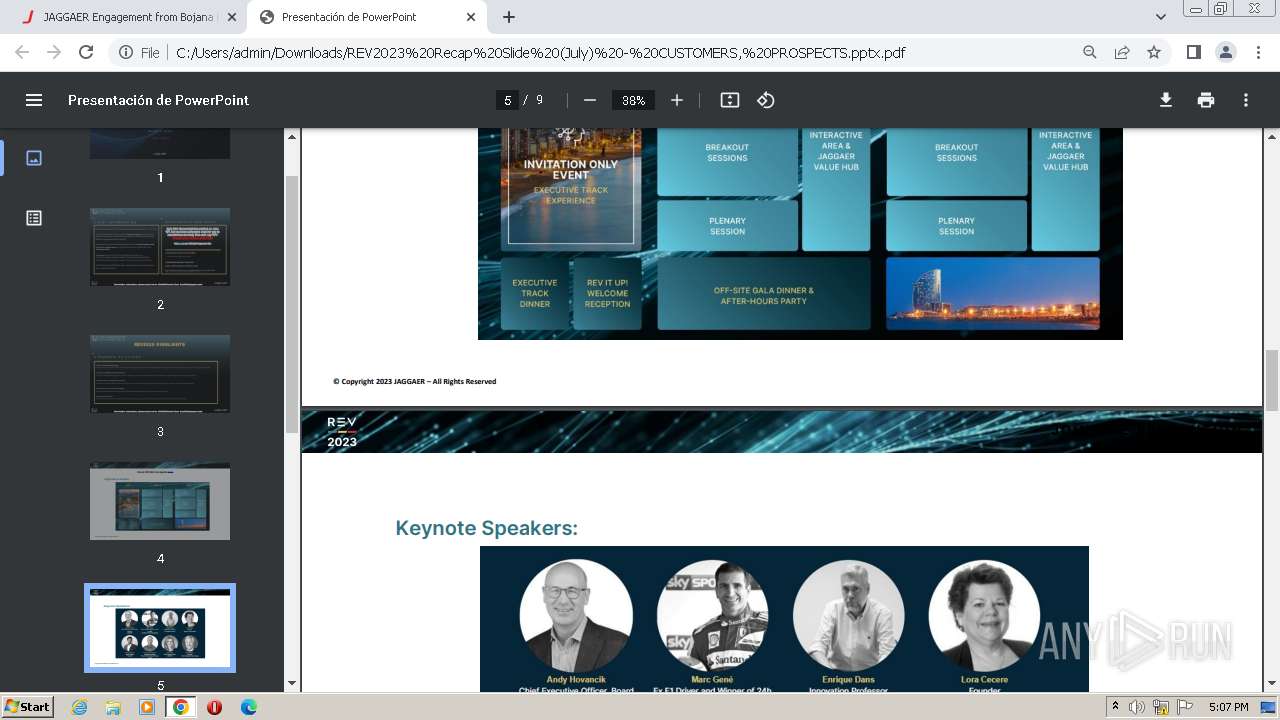Click the Windows Start button

(x=28, y=706)
